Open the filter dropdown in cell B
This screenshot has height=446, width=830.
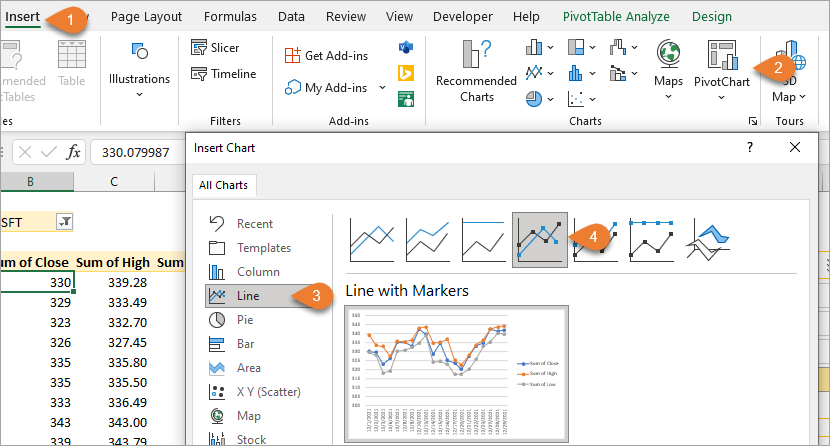click(x=65, y=222)
